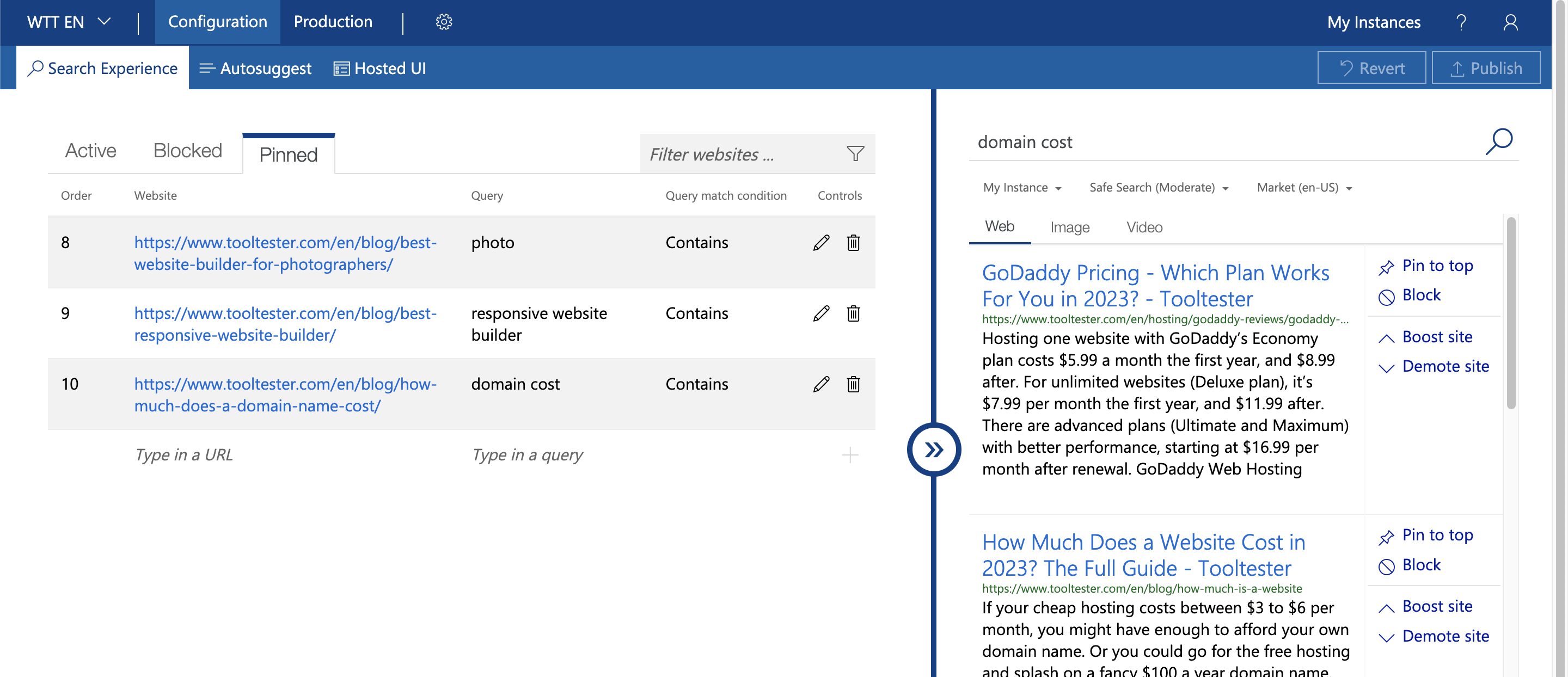
Task: Open the Safe Search (Moderate) dropdown
Action: [1159, 187]
